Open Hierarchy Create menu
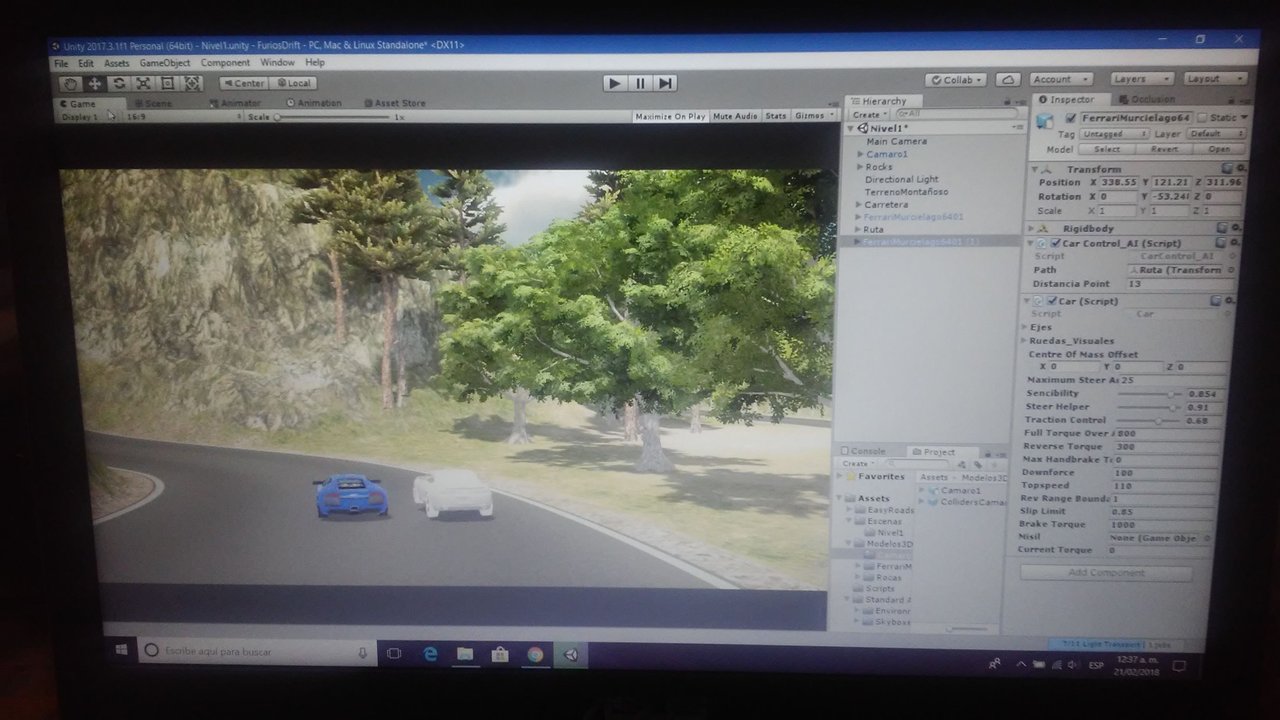This screenshot has height=720, width=1280. [869, 114]
